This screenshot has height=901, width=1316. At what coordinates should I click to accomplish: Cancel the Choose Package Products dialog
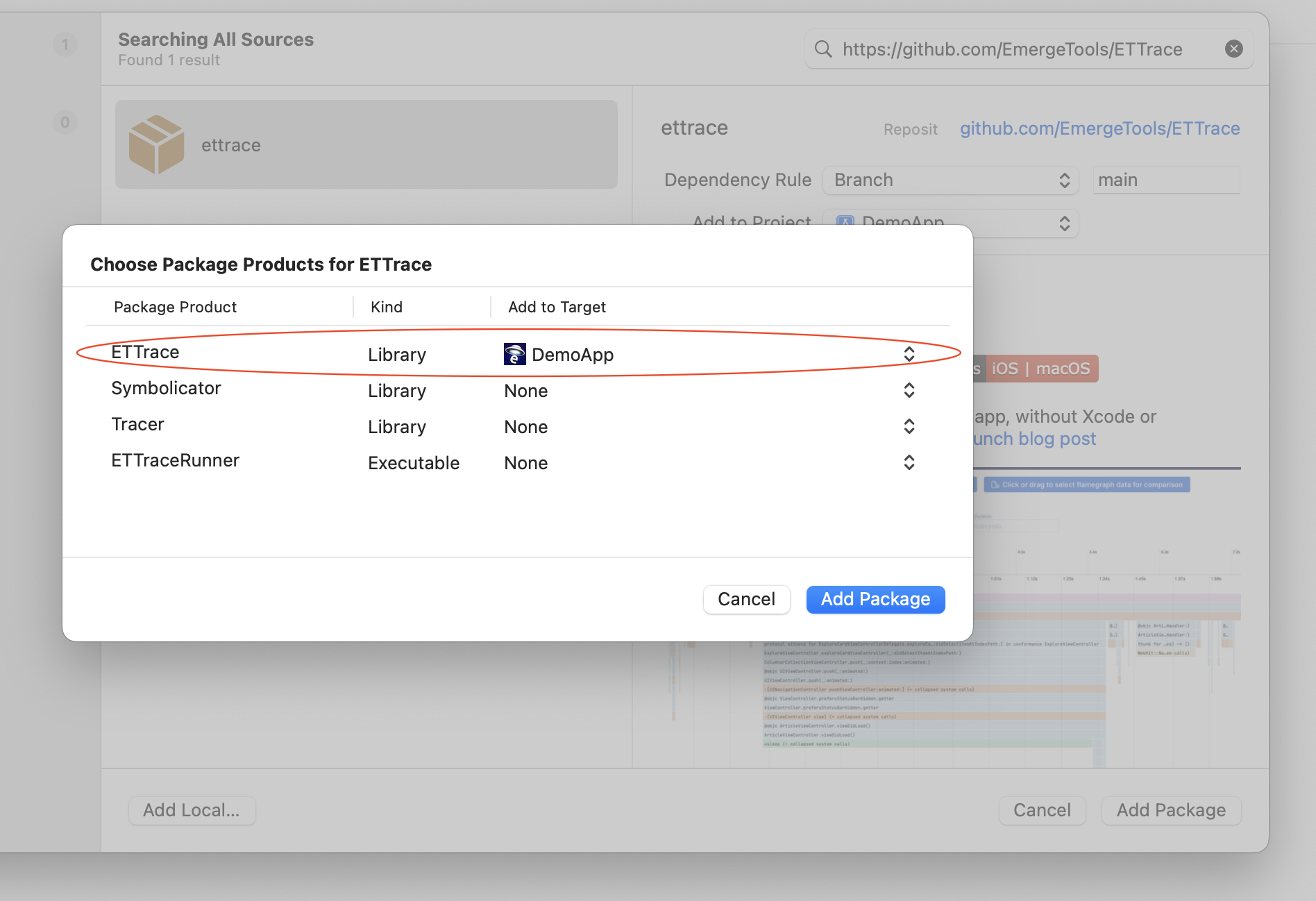(746, 599)
